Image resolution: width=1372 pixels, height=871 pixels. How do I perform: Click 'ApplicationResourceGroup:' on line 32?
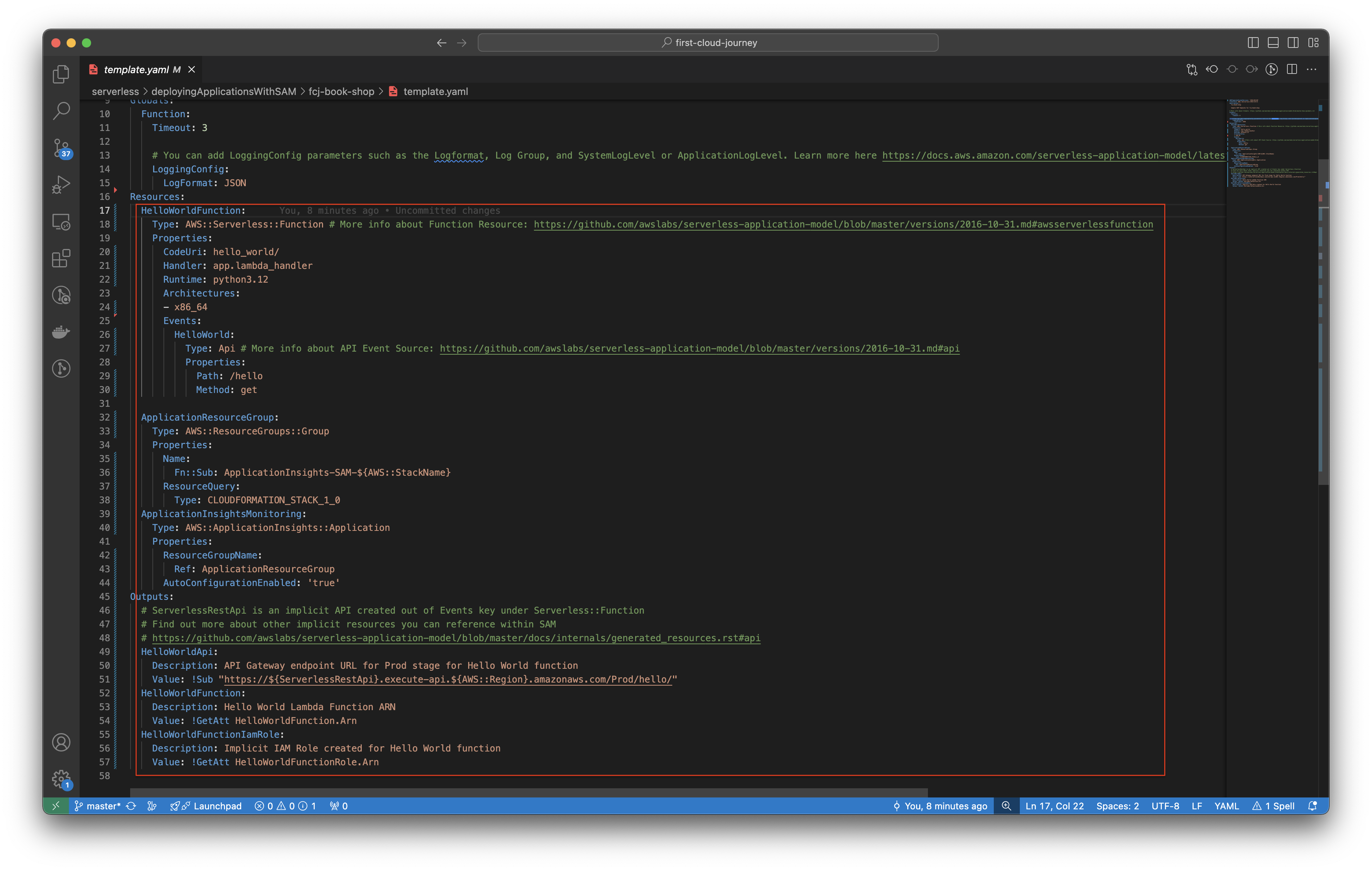point(210,417)
